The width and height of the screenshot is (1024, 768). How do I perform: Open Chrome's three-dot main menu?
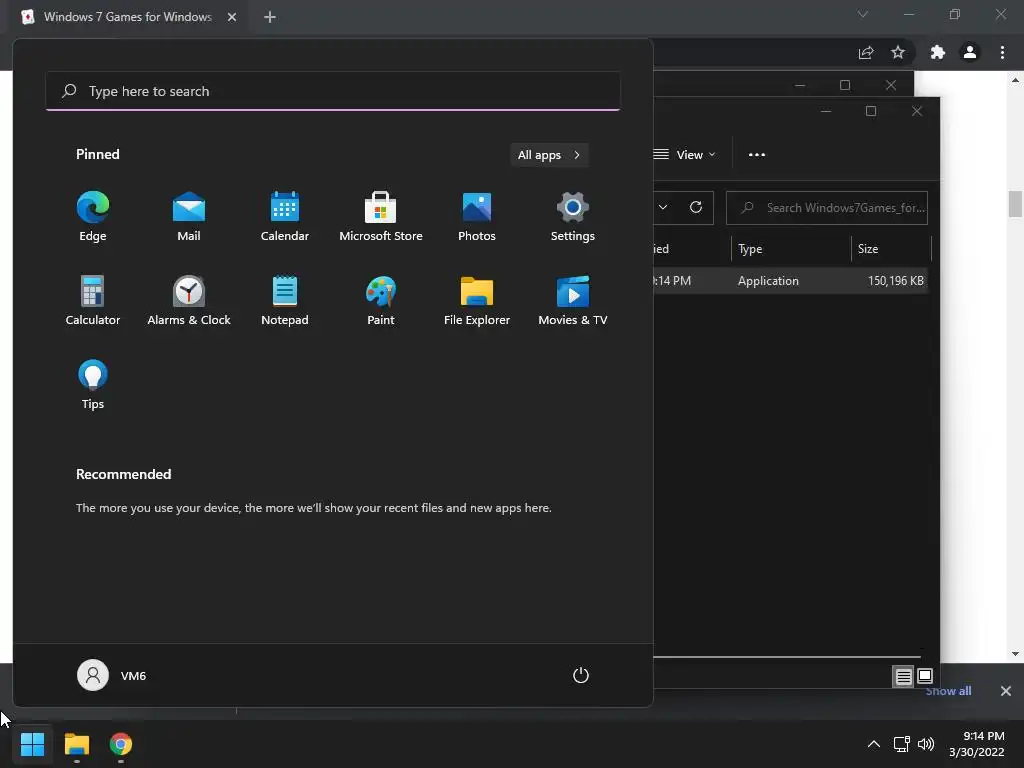(1002, 52)
